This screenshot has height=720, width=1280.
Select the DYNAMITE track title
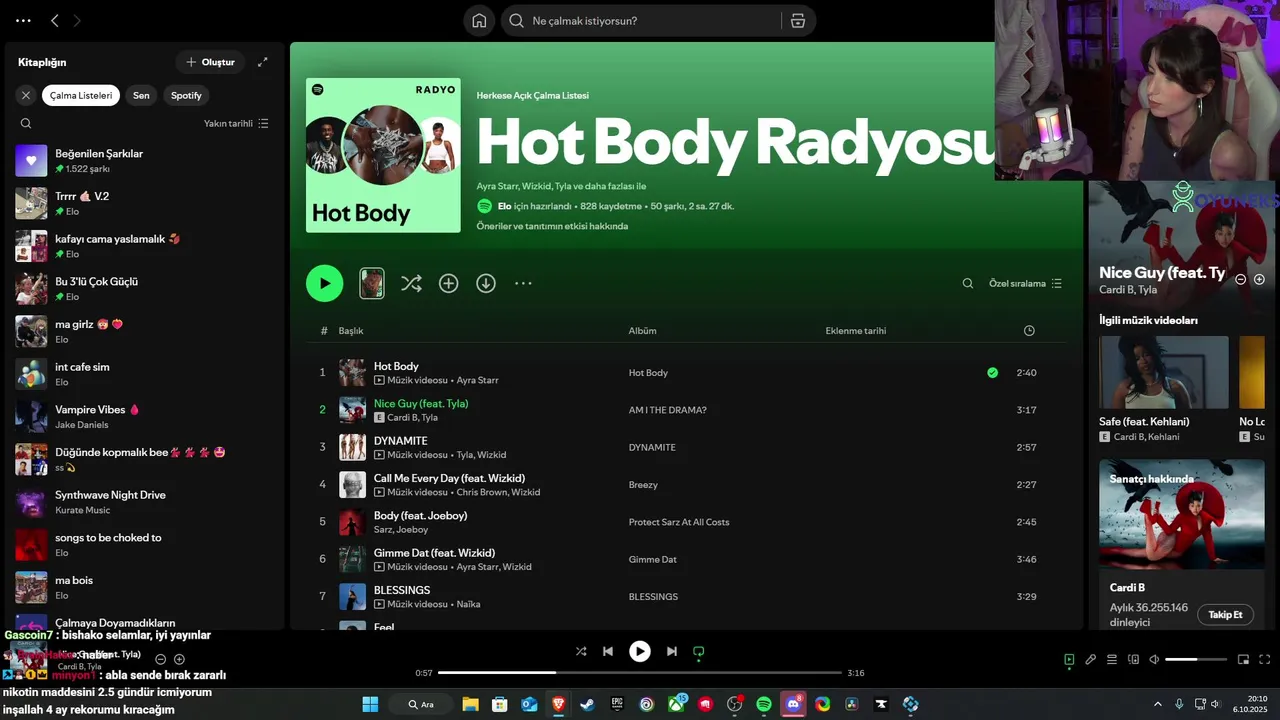400,441
